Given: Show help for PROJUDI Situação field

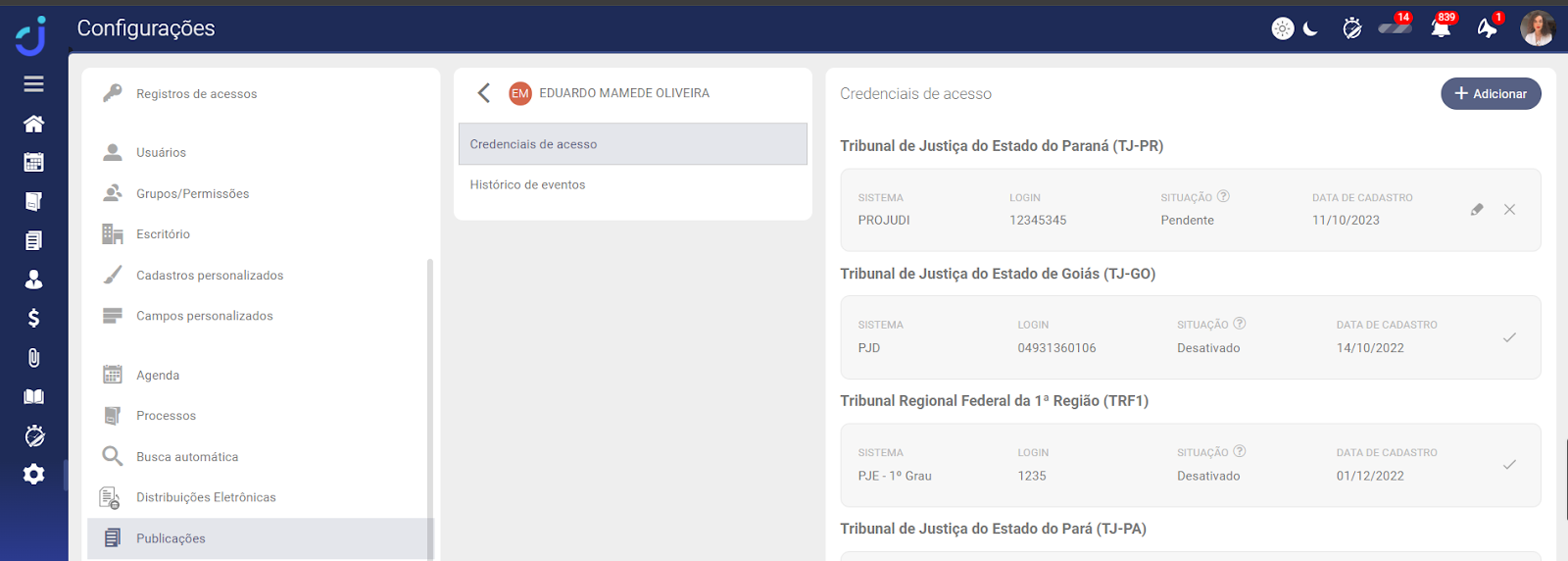Looking at the screenshot, I should (1223, 196).
